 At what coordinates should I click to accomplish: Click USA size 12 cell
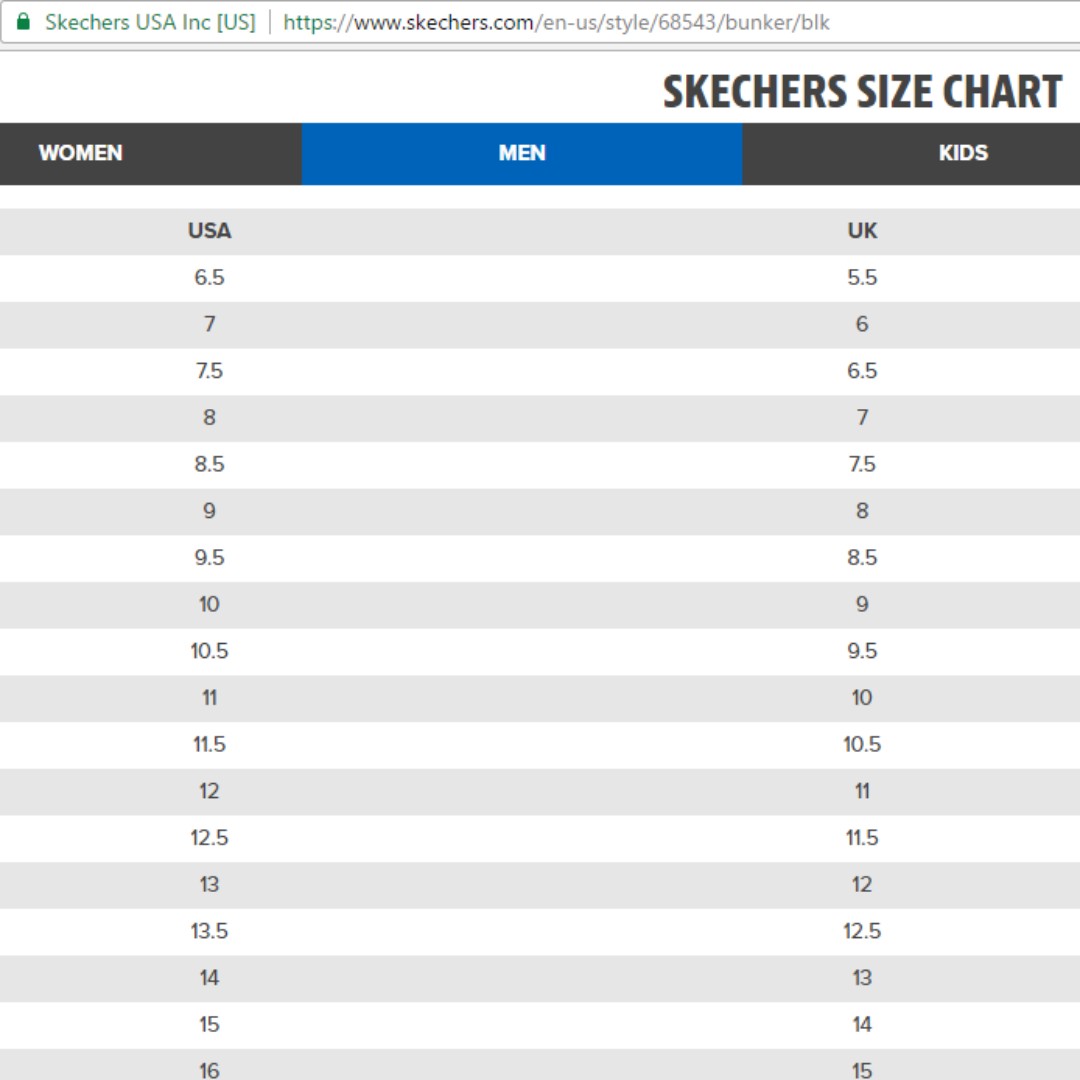coord(209,791)
